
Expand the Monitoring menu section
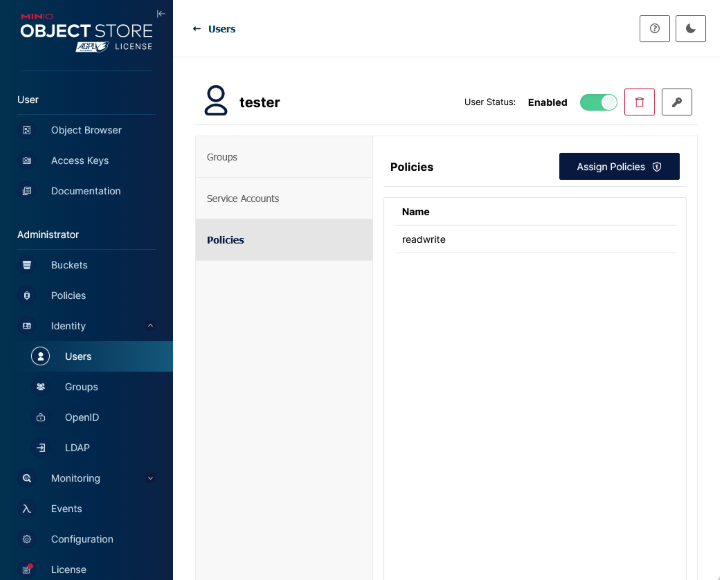point(150,478)
